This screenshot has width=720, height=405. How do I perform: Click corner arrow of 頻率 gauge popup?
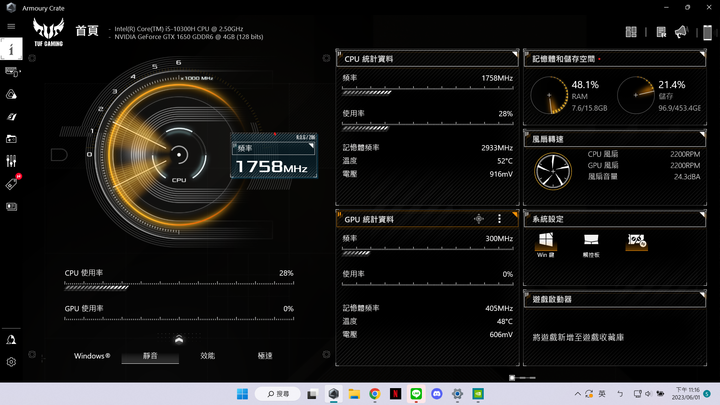point(311,146)
